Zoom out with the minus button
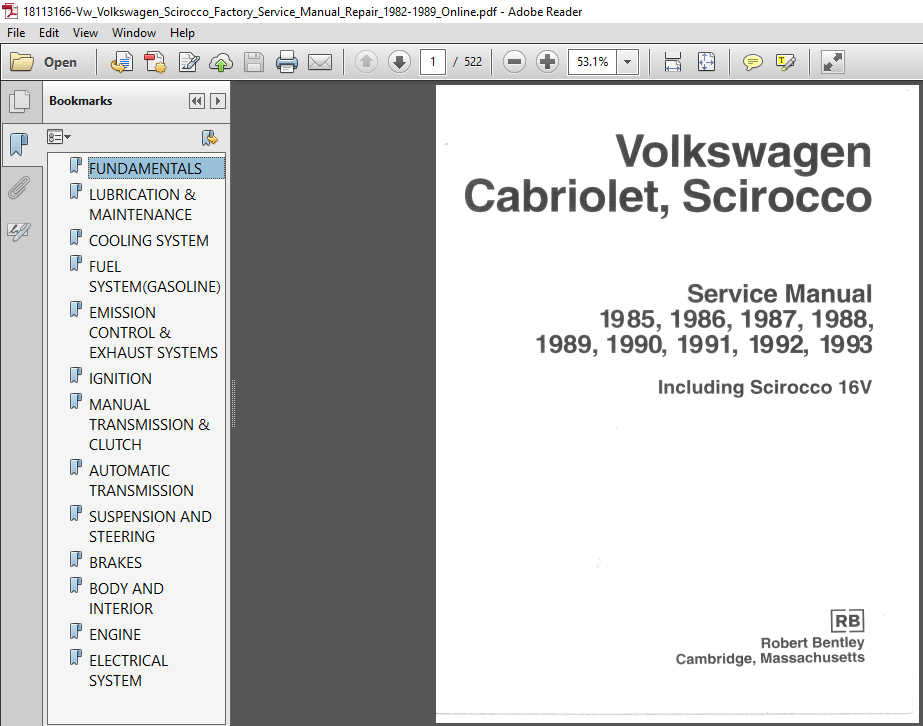This screenshot has width=923, height=726. click(514, 62)
